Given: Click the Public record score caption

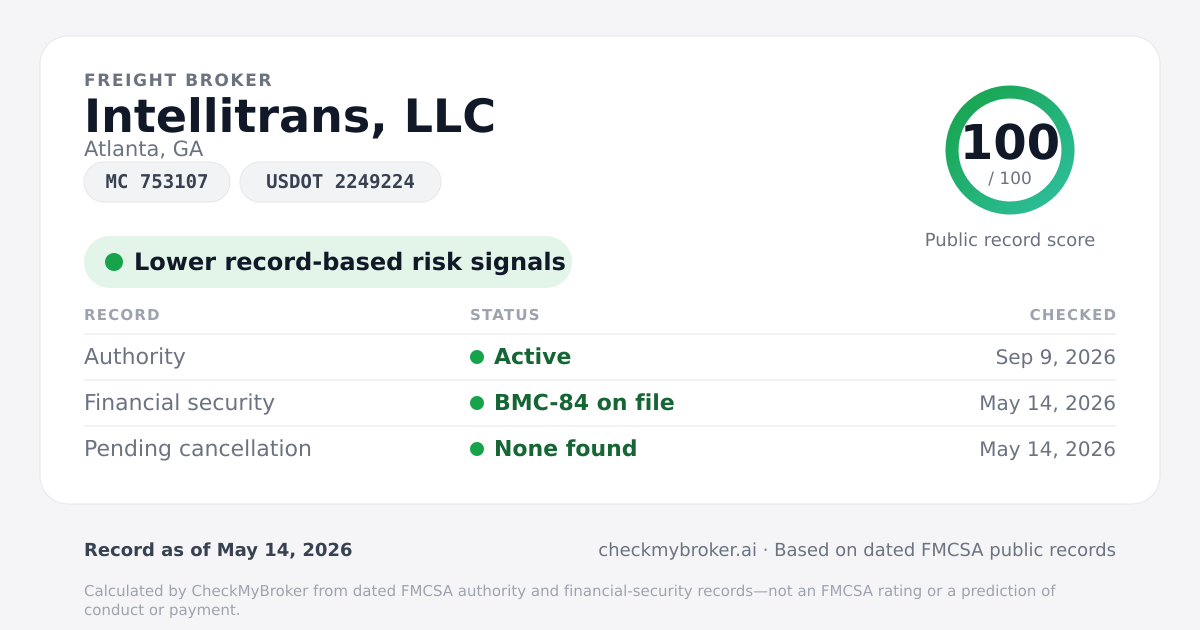Looking at the screenshot, I should point(1010,240).
